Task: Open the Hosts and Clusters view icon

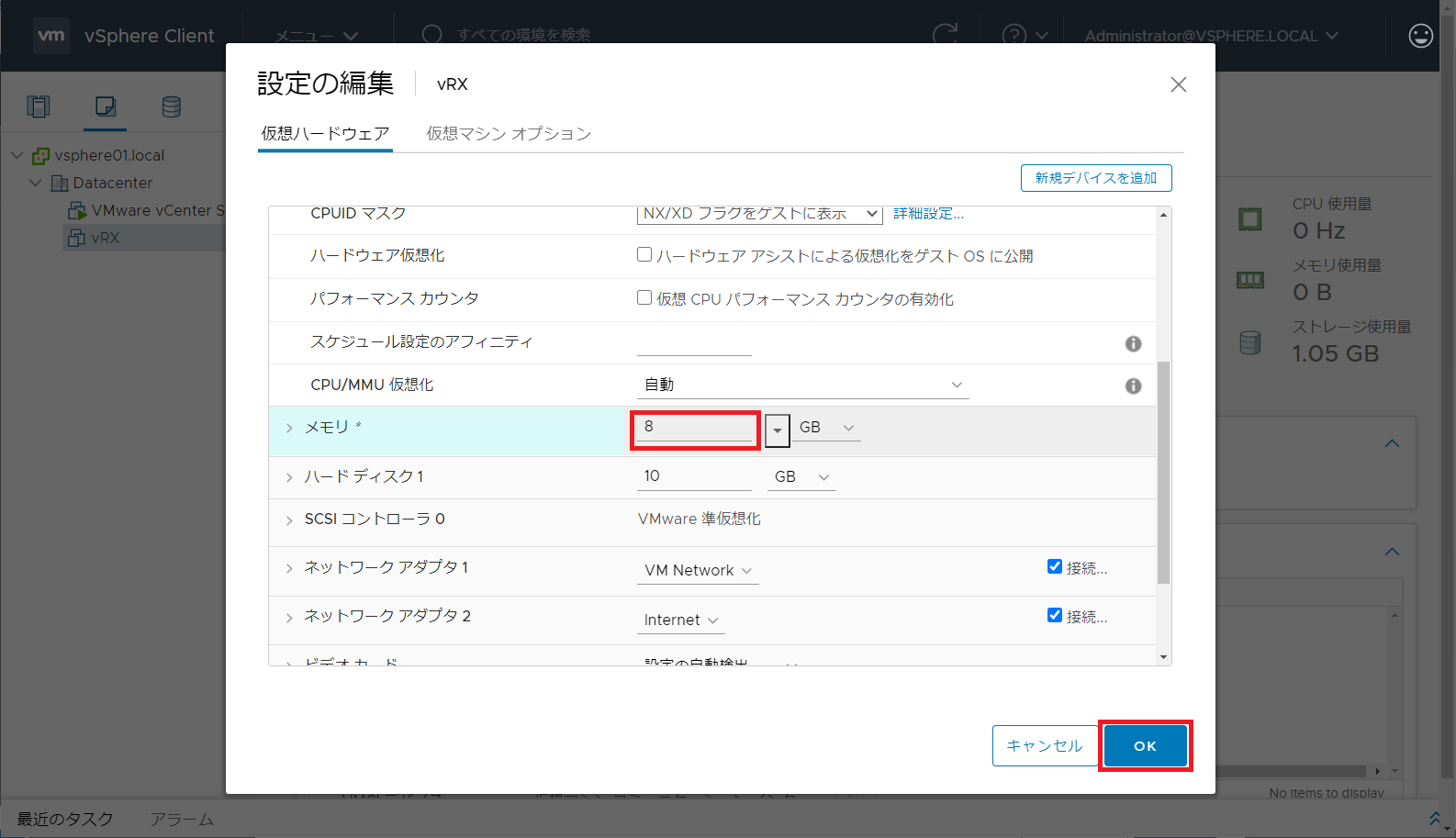Action: coord(39,106)
